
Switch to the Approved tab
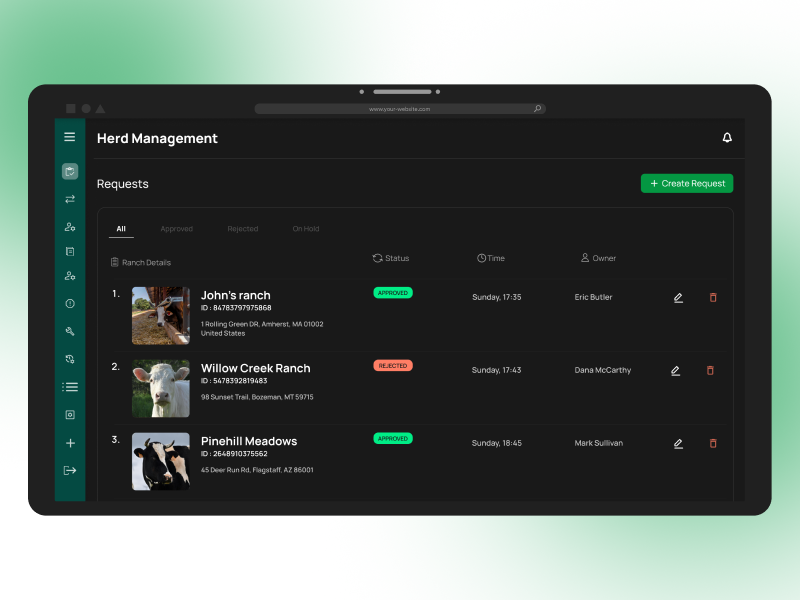177,228
